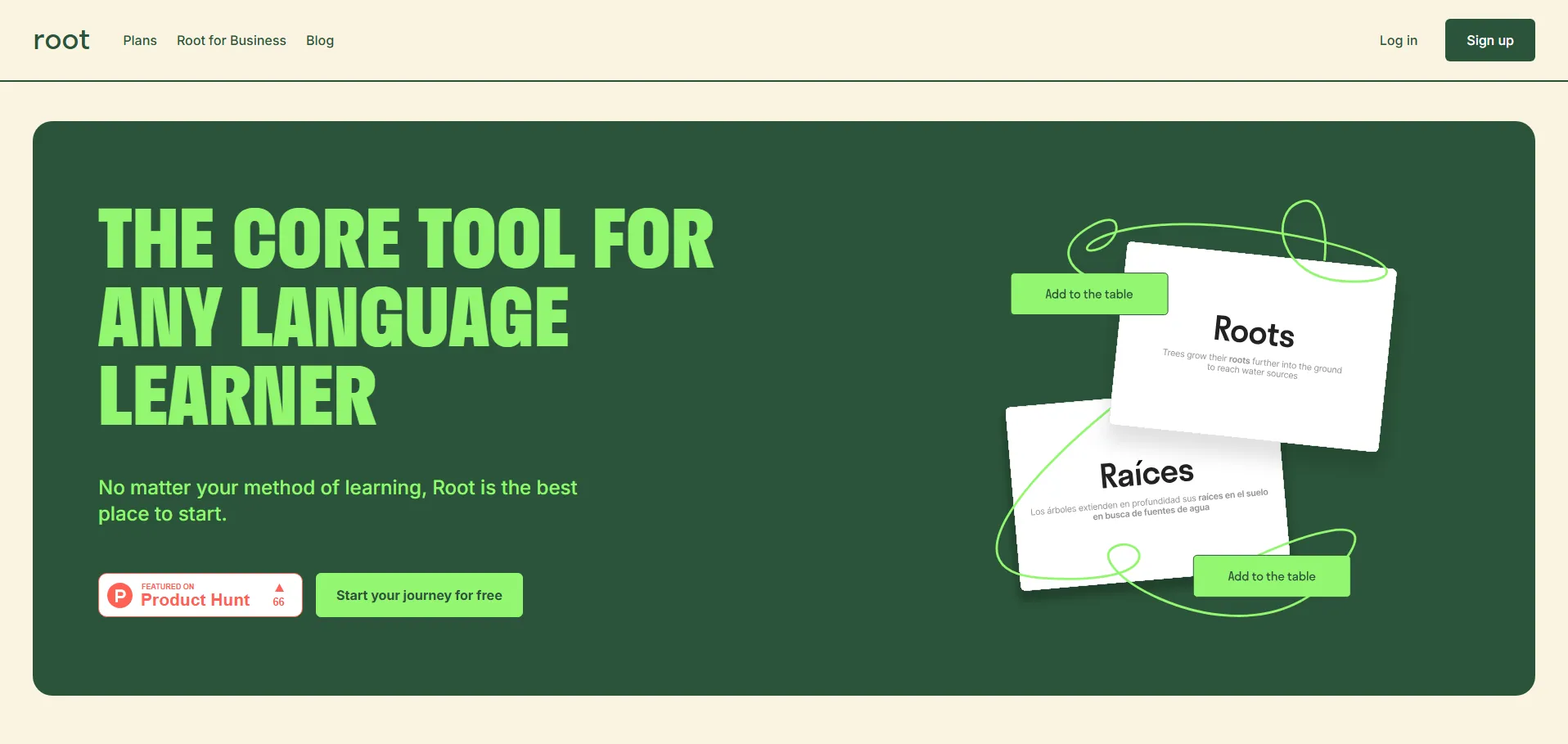Click the Log in link

tap(1398, 40)
